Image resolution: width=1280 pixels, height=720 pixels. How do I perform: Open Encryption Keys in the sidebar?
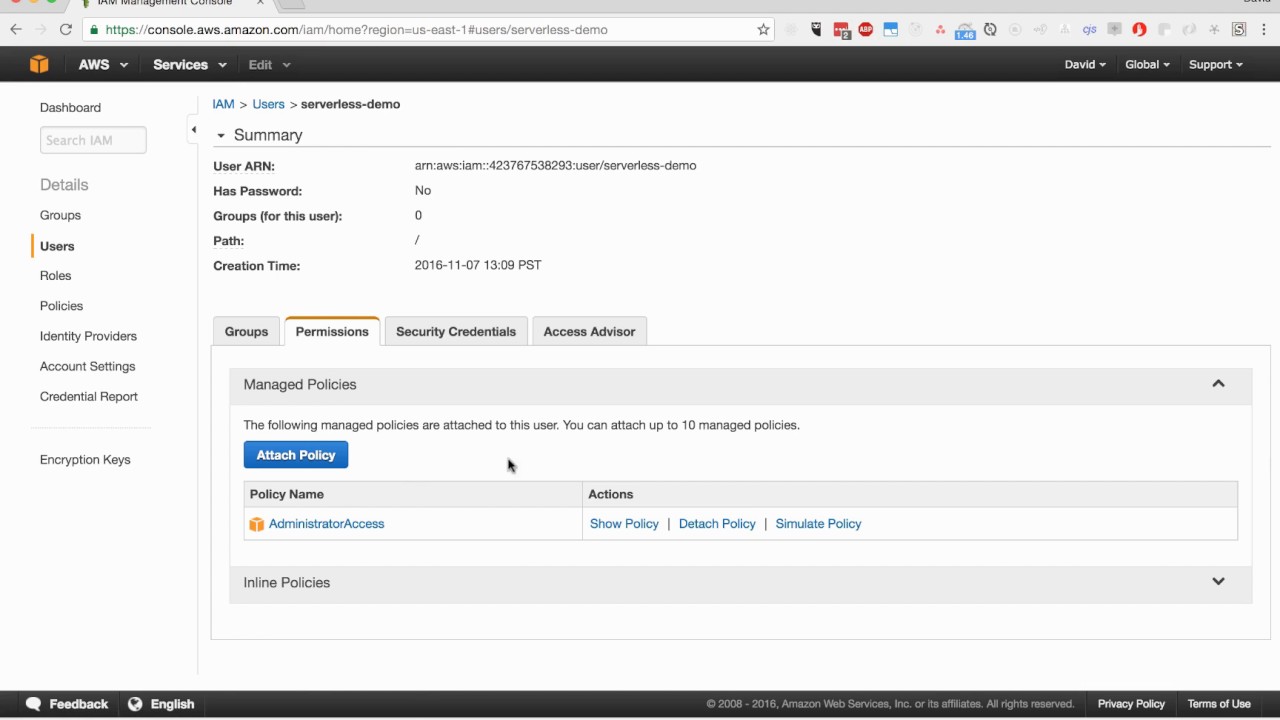[x=85, y=460]
